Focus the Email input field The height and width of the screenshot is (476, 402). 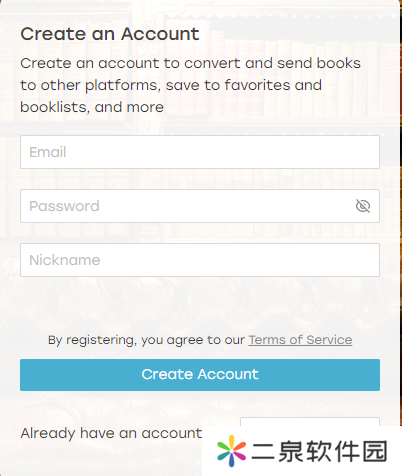200,152
